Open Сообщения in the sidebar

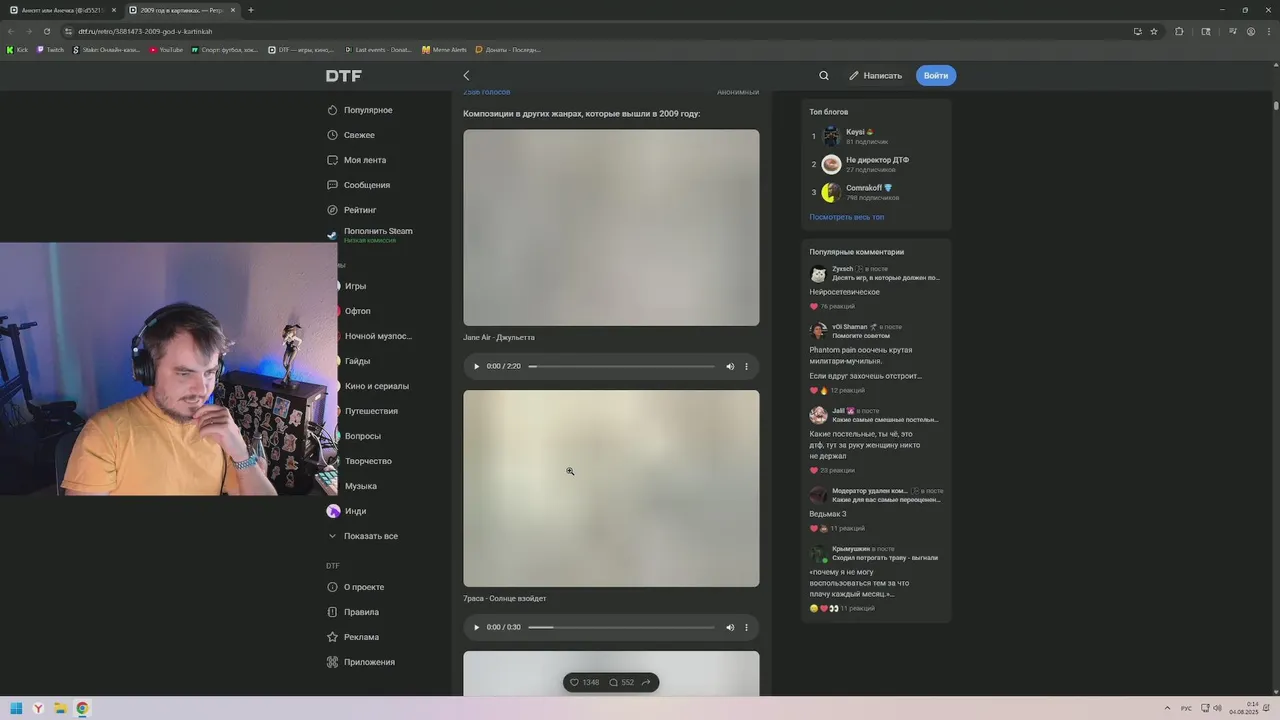359,185
